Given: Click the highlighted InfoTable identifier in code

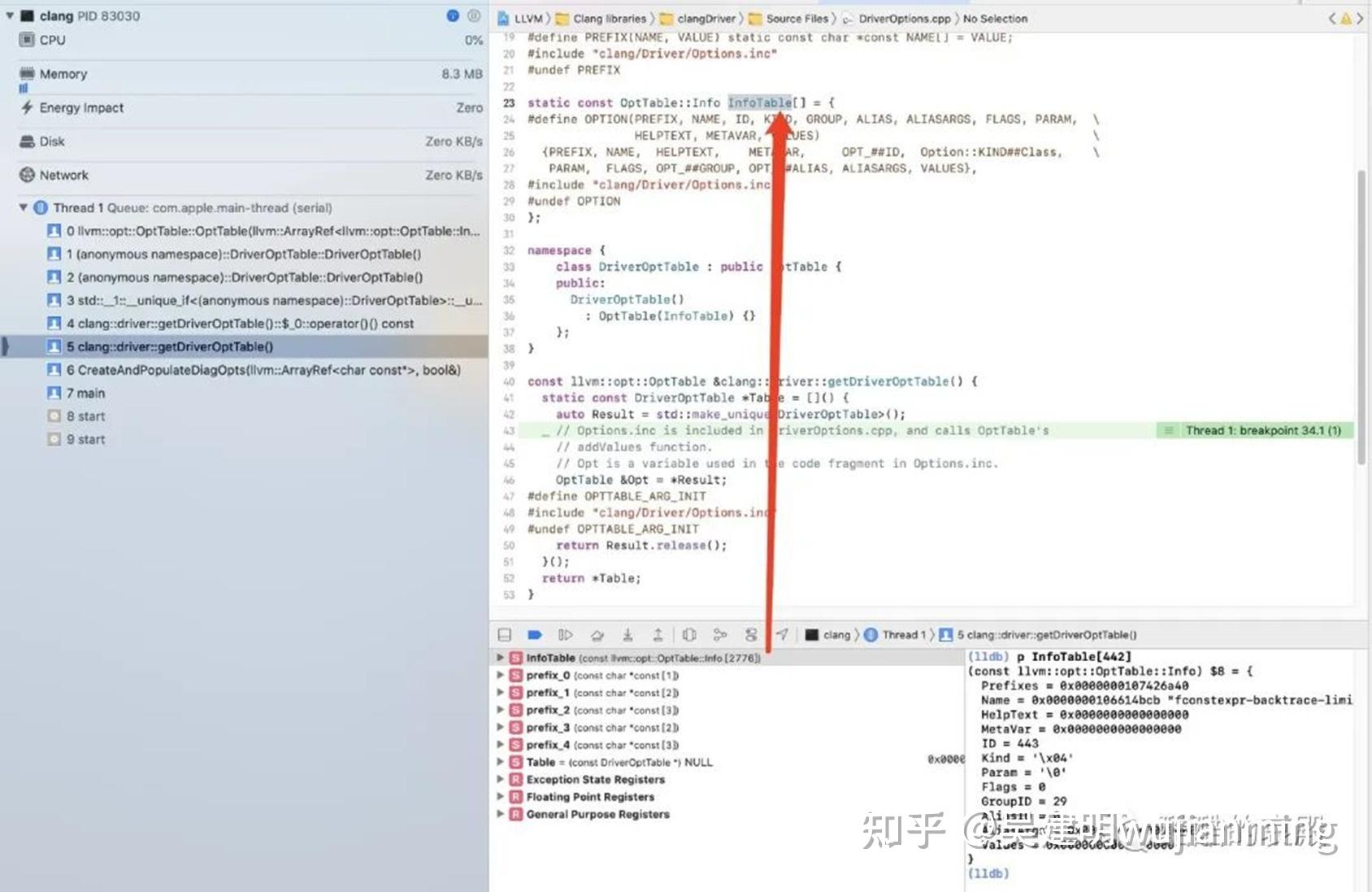Looking at the screenshot, I should point(759,102).
